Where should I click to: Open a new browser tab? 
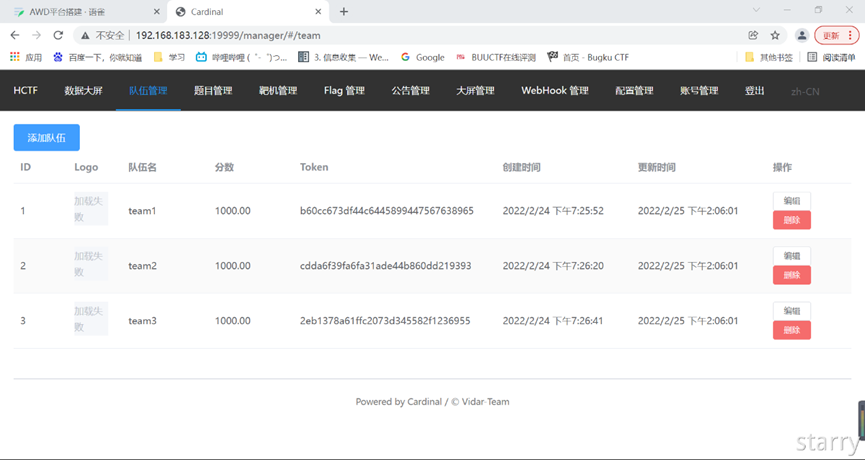[344, 12]
